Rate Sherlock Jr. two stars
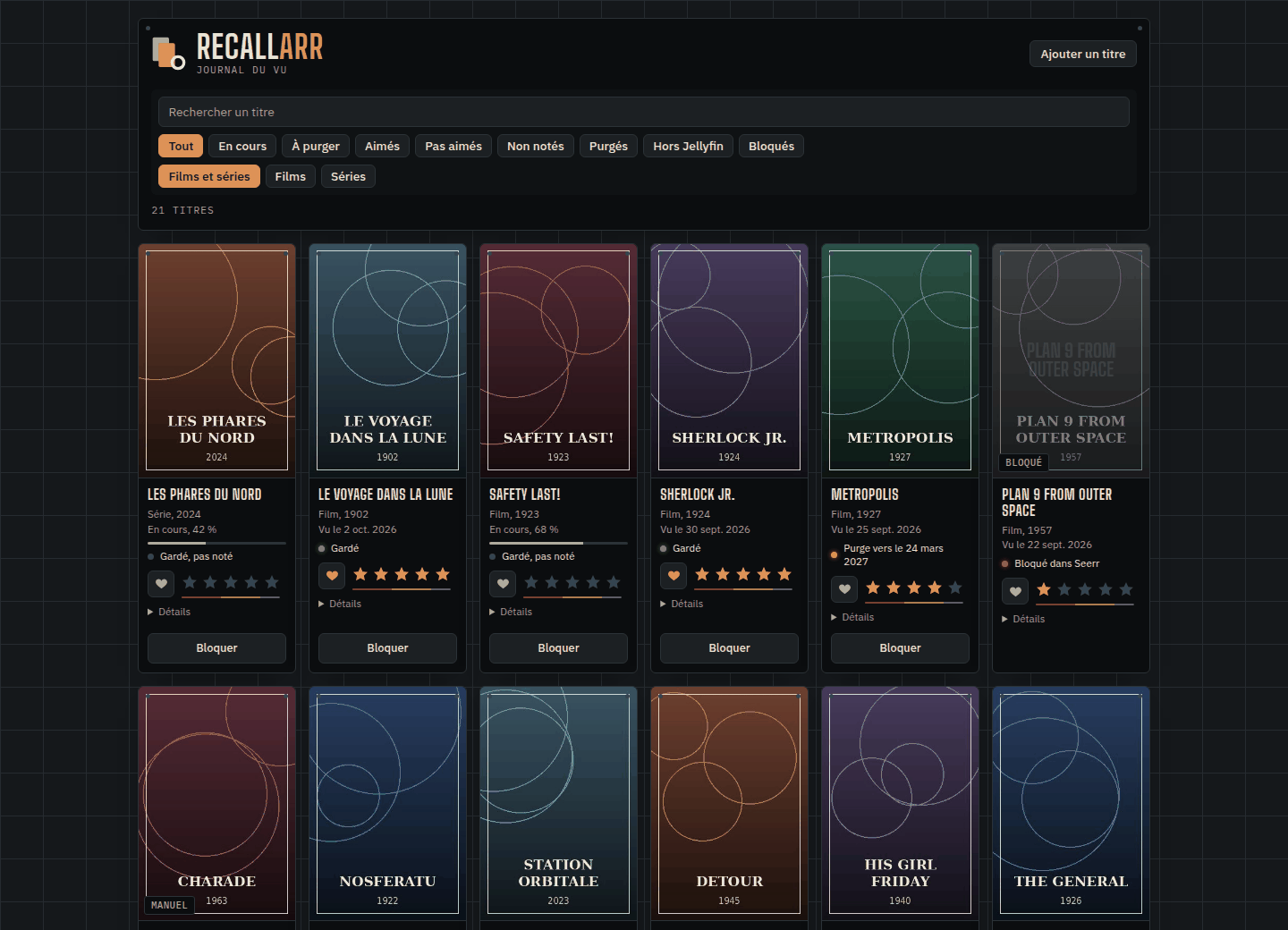 click(x=723, y=575)
